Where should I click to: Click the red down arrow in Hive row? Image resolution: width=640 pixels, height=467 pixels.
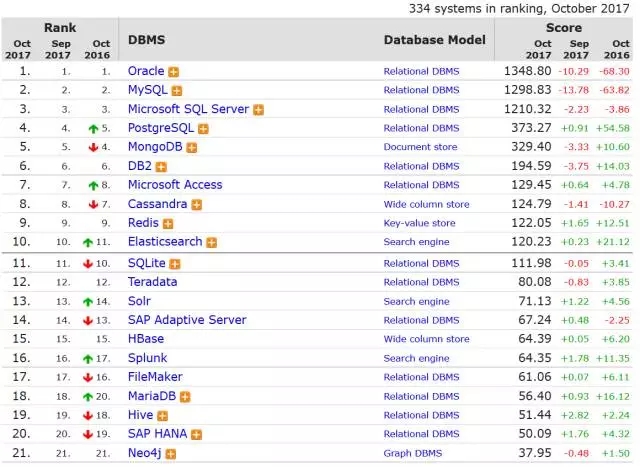(x=88, y=416)
